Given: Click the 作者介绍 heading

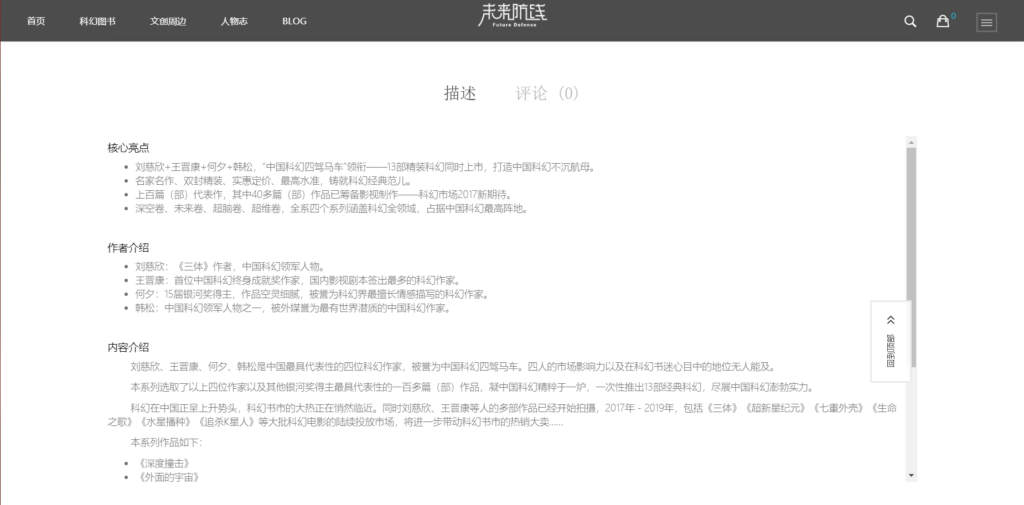Looking at the screenshot, I should [x=128, y=248].
